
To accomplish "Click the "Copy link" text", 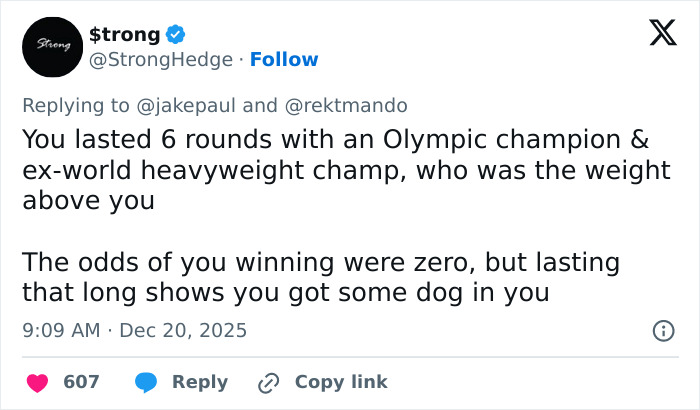I will tap(341, 382).
